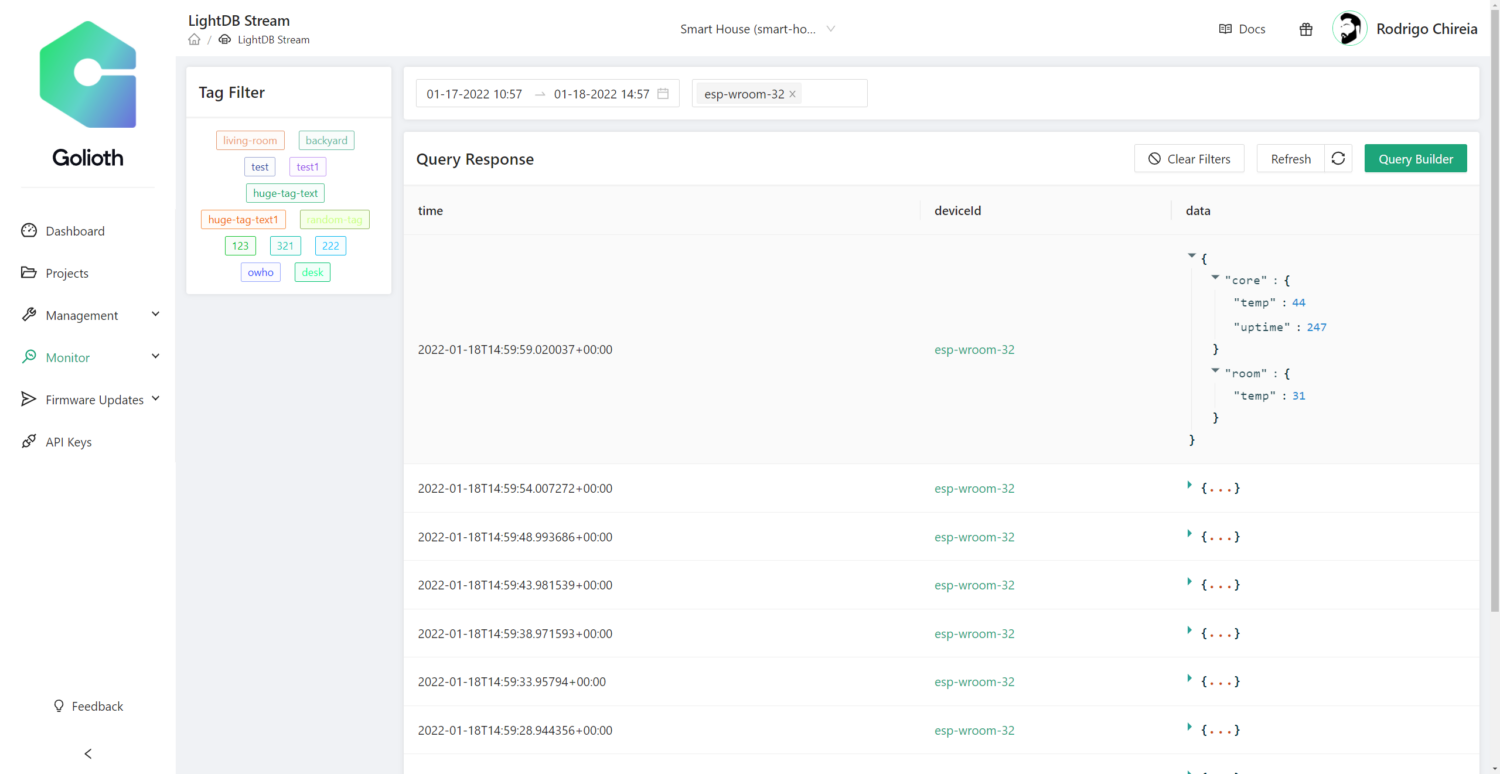The image size is (1500, 774).
Task: Click the gift icon in the top bar
Action: tap(1306, 29)
